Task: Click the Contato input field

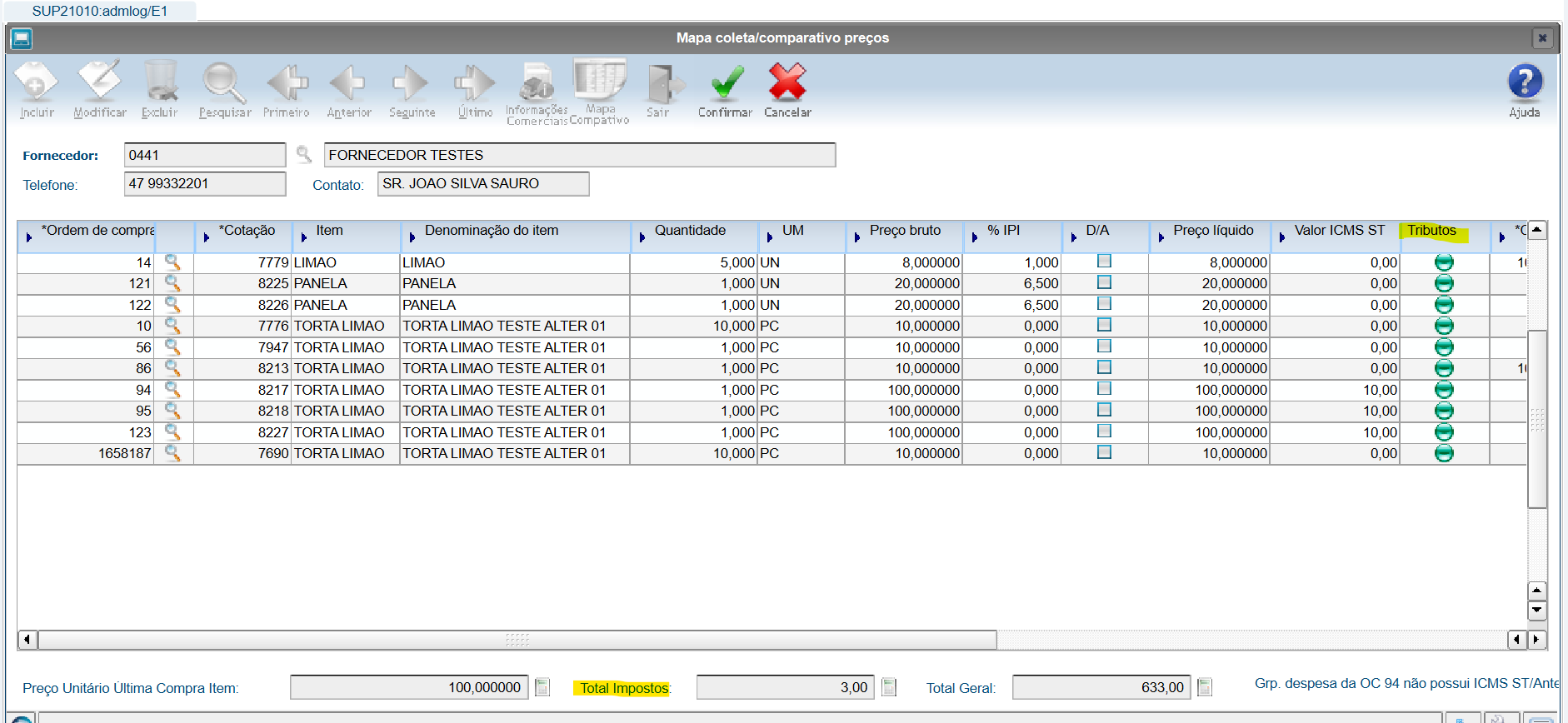Action: 483,183
